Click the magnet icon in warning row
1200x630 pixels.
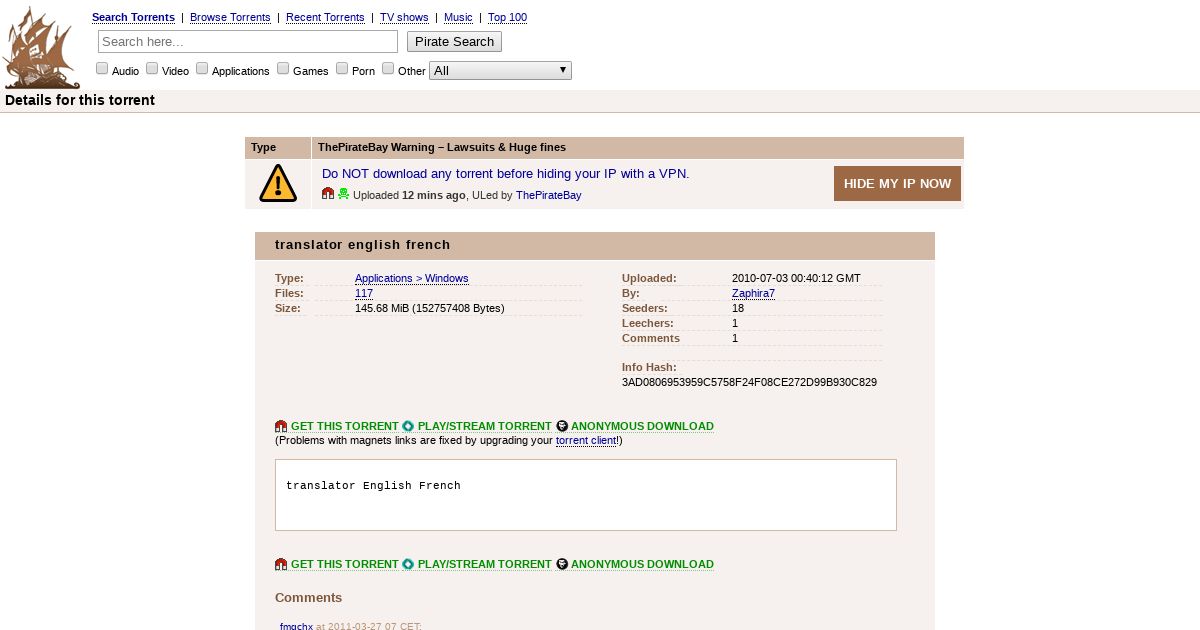coord(328,194)
